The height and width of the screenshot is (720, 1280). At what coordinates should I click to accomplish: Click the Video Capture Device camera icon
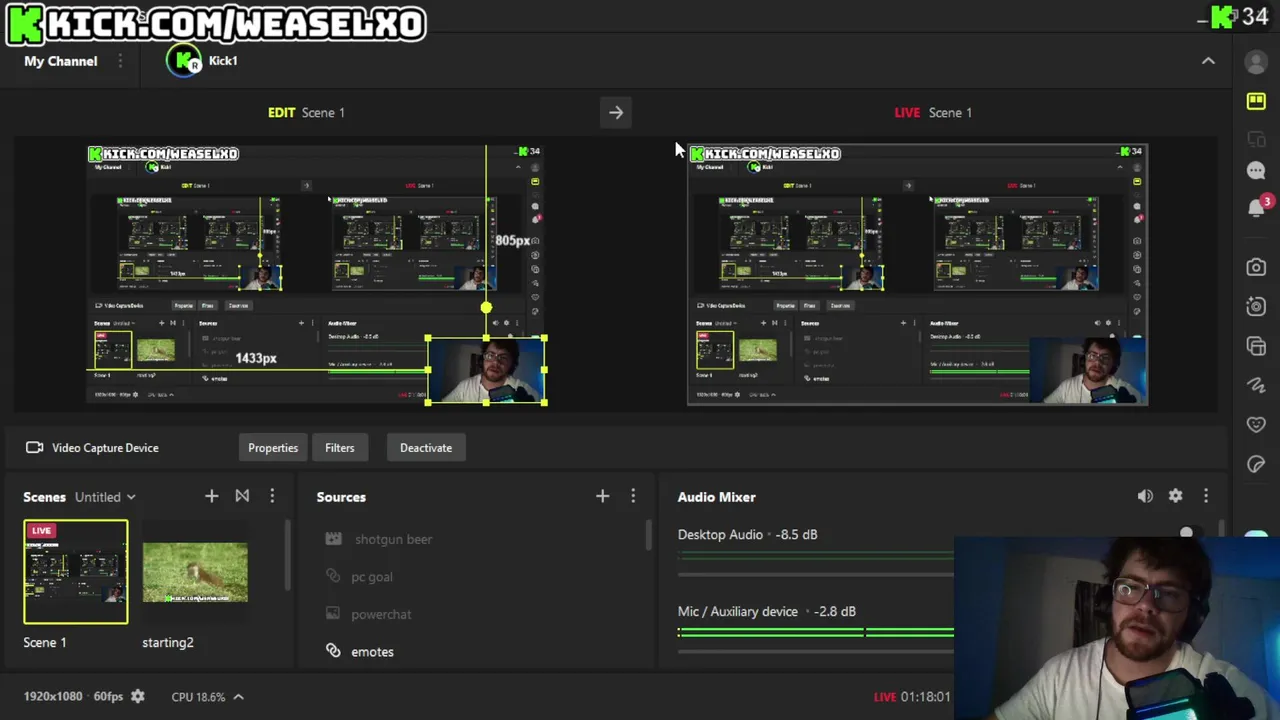click(34, 448)
